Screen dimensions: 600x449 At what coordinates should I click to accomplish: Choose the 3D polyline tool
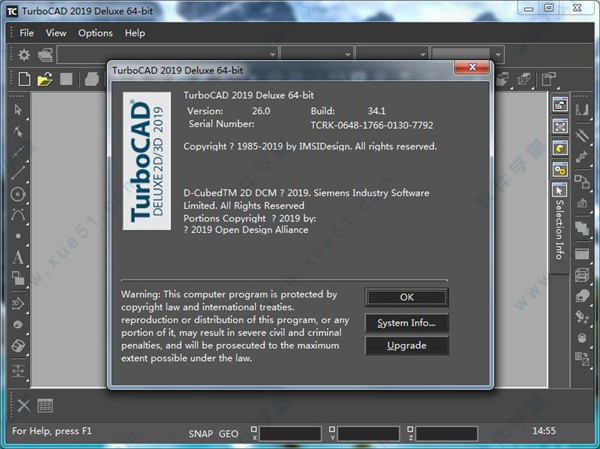tap(18, 304)
